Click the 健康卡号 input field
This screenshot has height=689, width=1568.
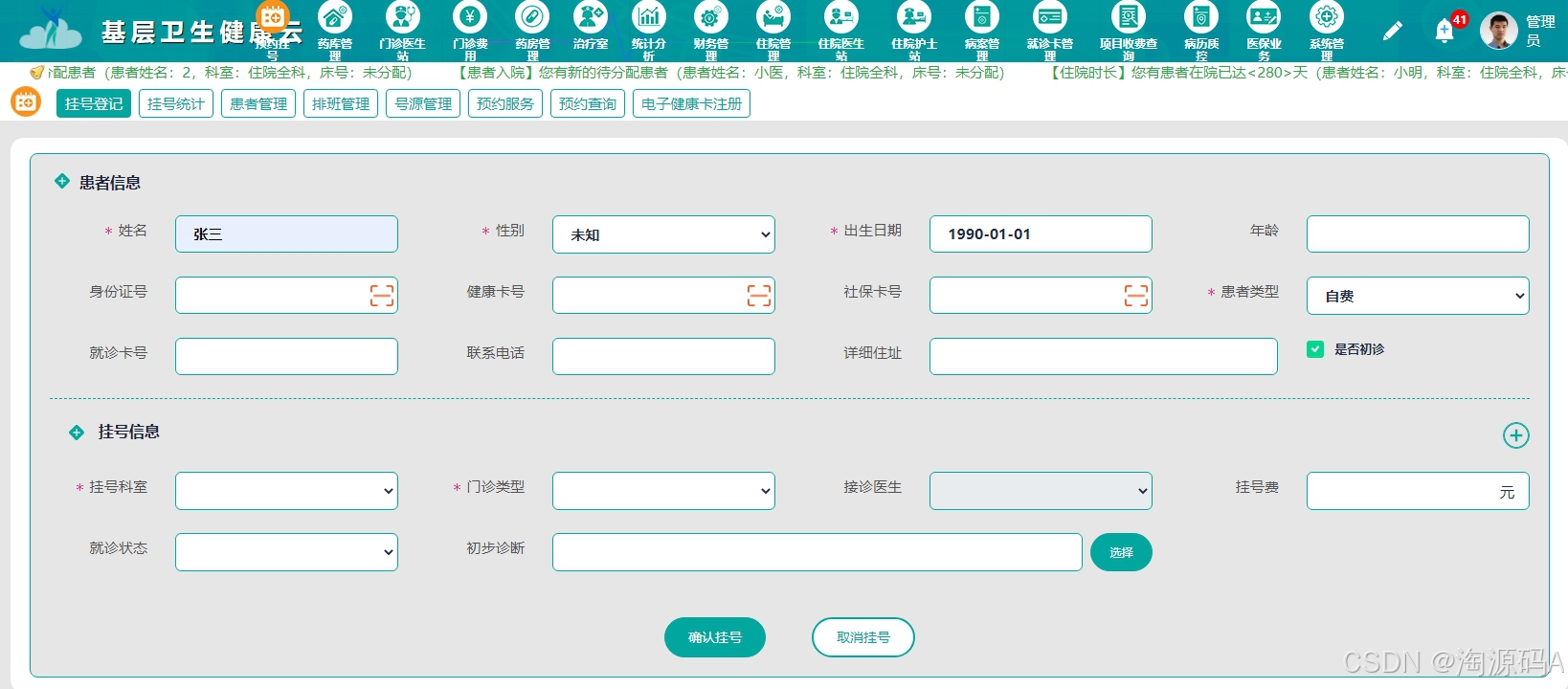(663, 295)
